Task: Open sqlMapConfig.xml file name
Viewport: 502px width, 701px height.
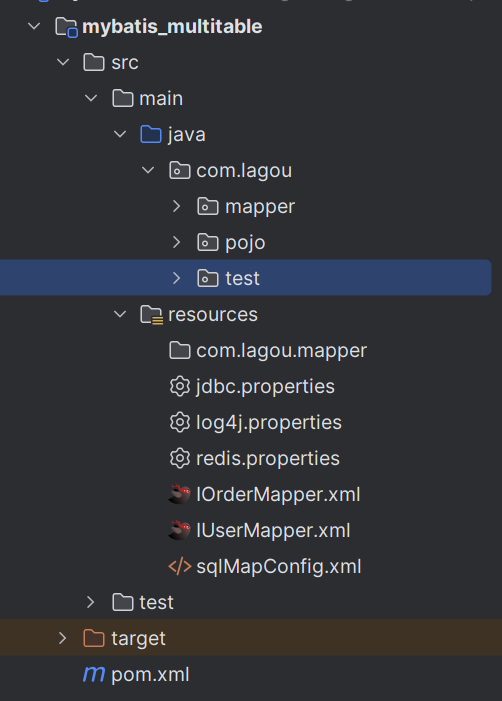Action: (279, 567)
